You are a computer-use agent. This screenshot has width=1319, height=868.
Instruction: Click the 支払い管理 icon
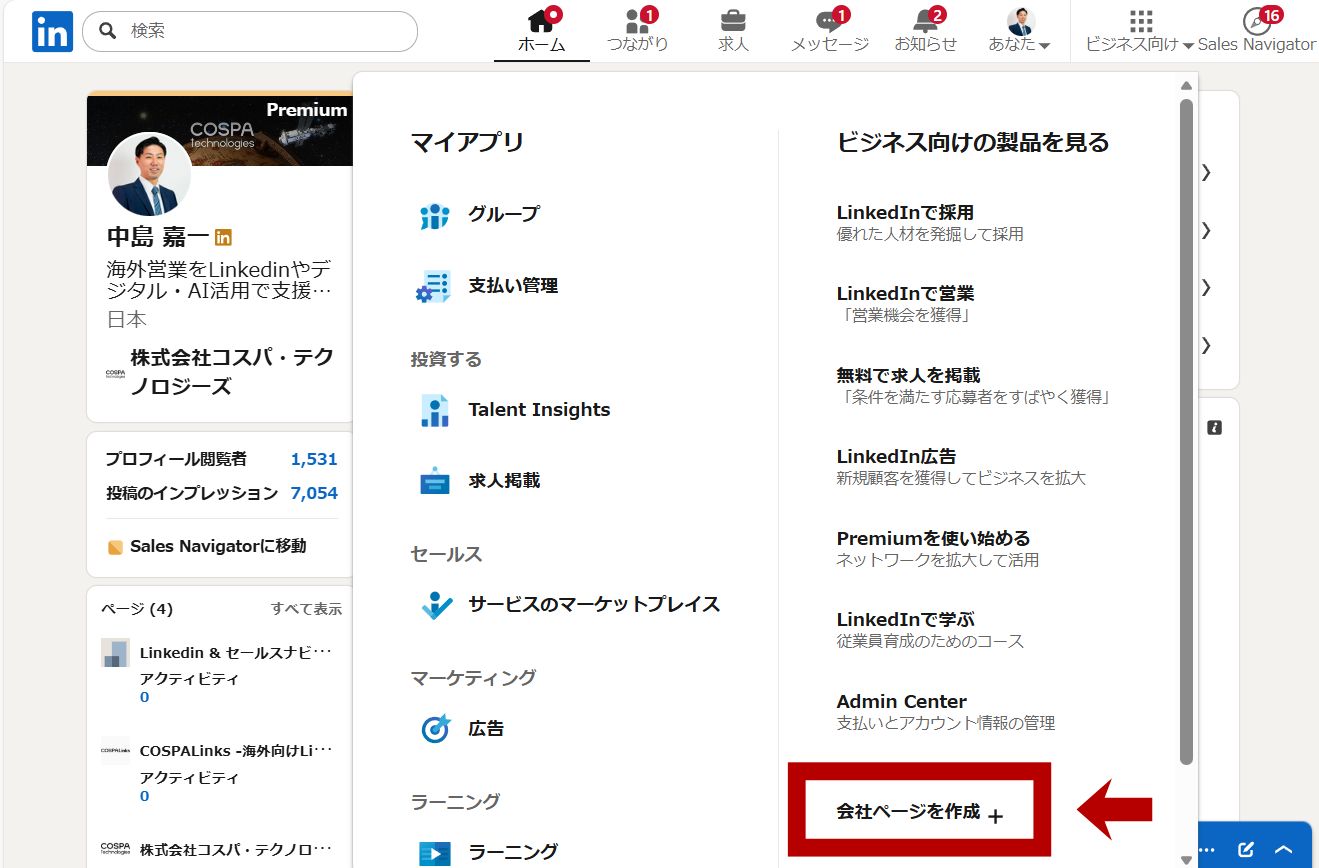(x=433, y=285)
